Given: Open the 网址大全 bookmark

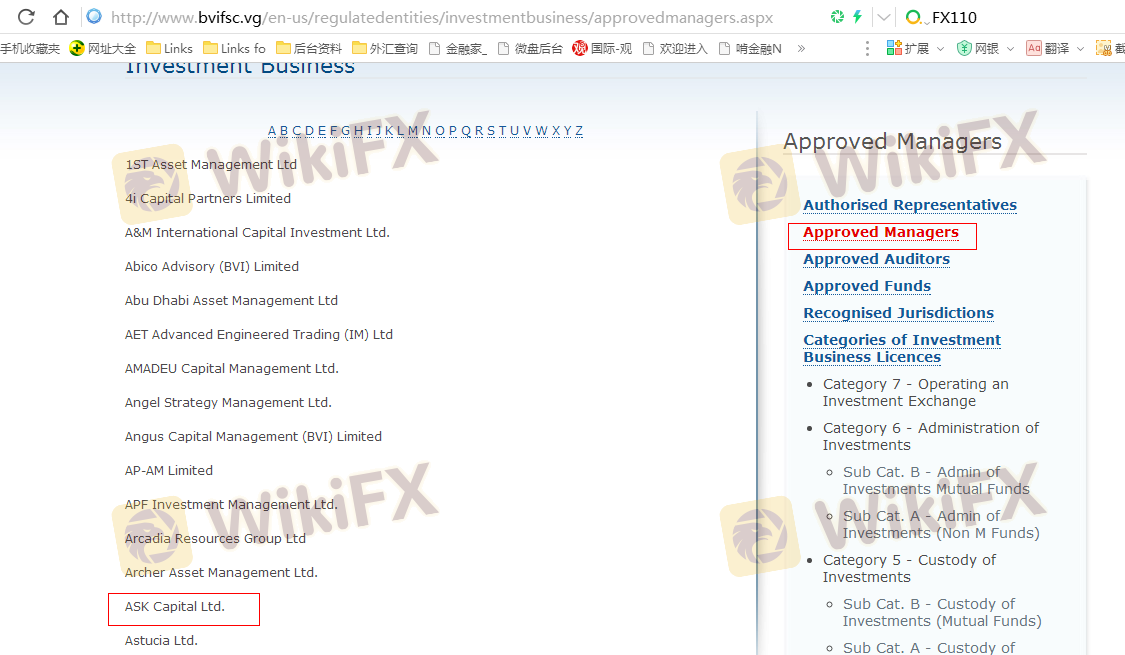Looking at the screenshot, I should [103, 48].
